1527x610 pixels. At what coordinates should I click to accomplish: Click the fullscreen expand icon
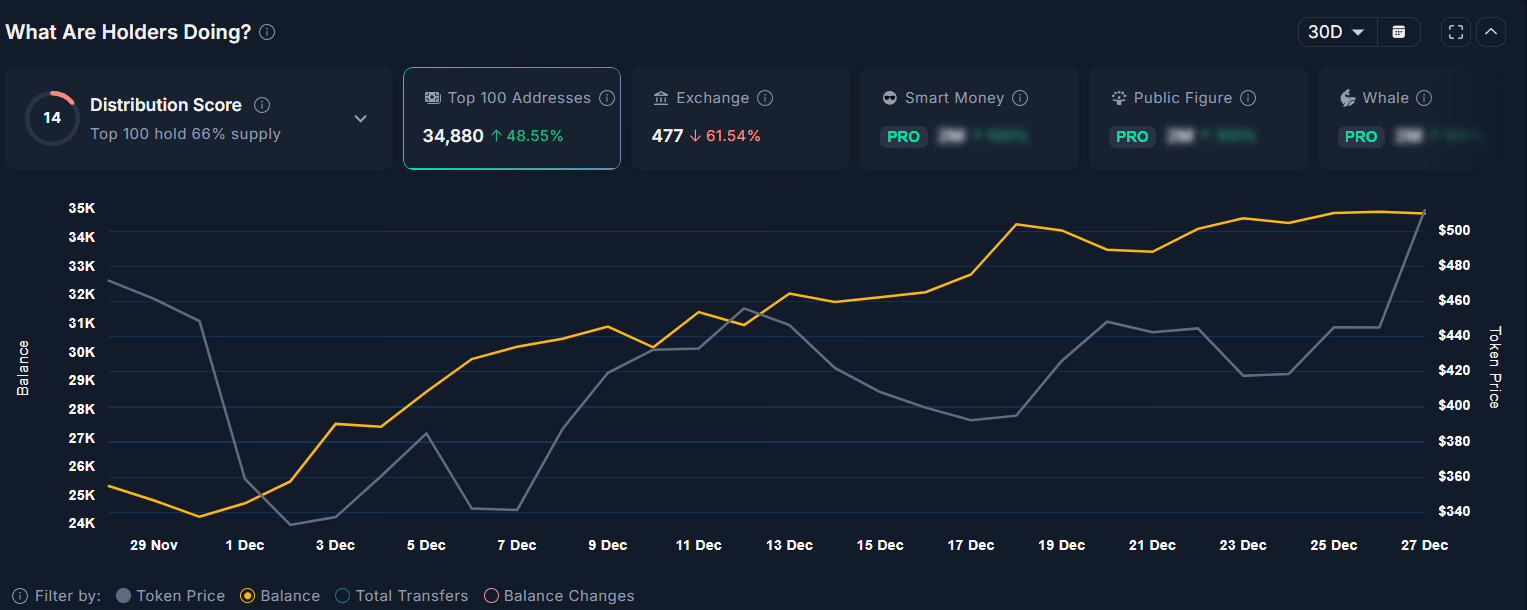point(1456,32)
